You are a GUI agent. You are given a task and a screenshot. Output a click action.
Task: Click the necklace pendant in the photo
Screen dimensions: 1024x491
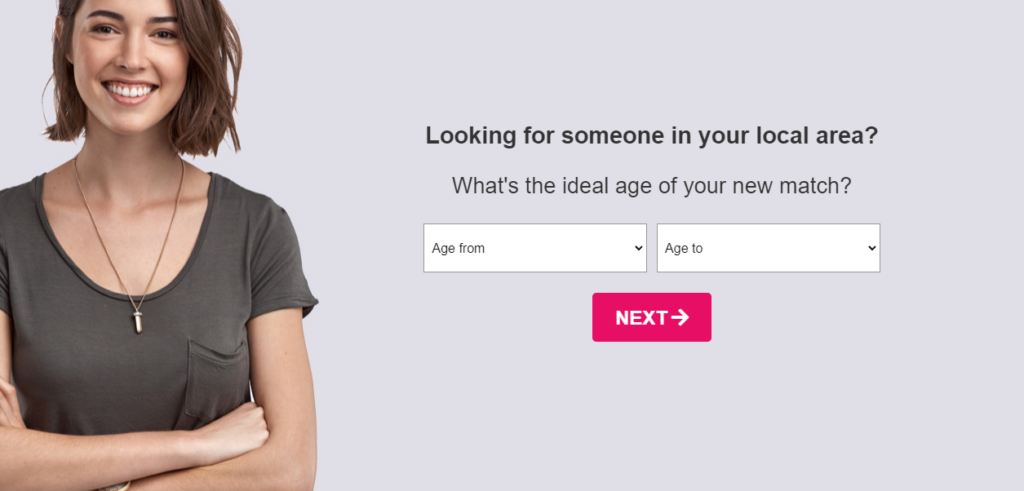(x=138, y=321)
